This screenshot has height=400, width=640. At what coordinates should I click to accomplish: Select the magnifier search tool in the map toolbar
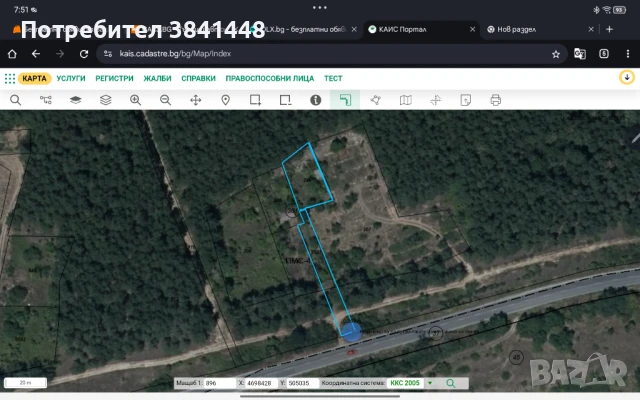pos(16,100)
